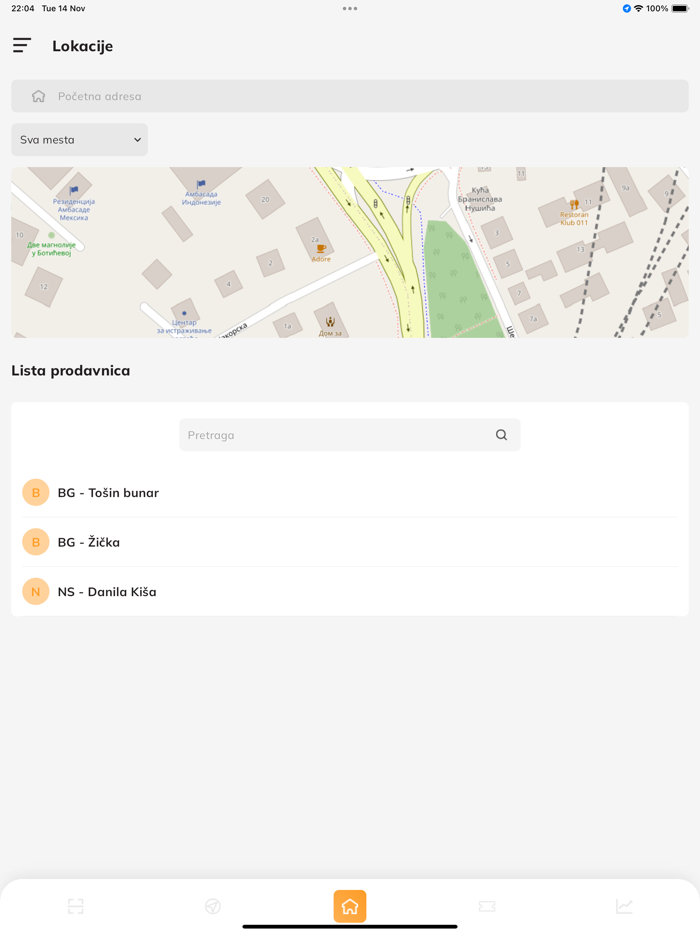This screenshot has height=934, width=700.
Task: Tap the blue location services icon in status bar
Action: click(627, 8)
